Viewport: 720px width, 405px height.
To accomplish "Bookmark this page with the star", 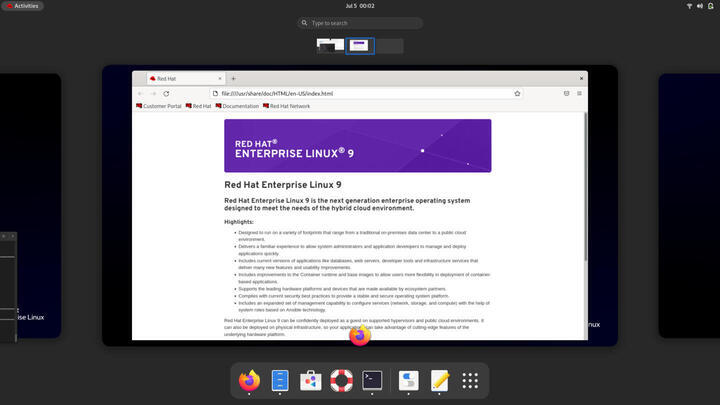I will tap(517, 94).
